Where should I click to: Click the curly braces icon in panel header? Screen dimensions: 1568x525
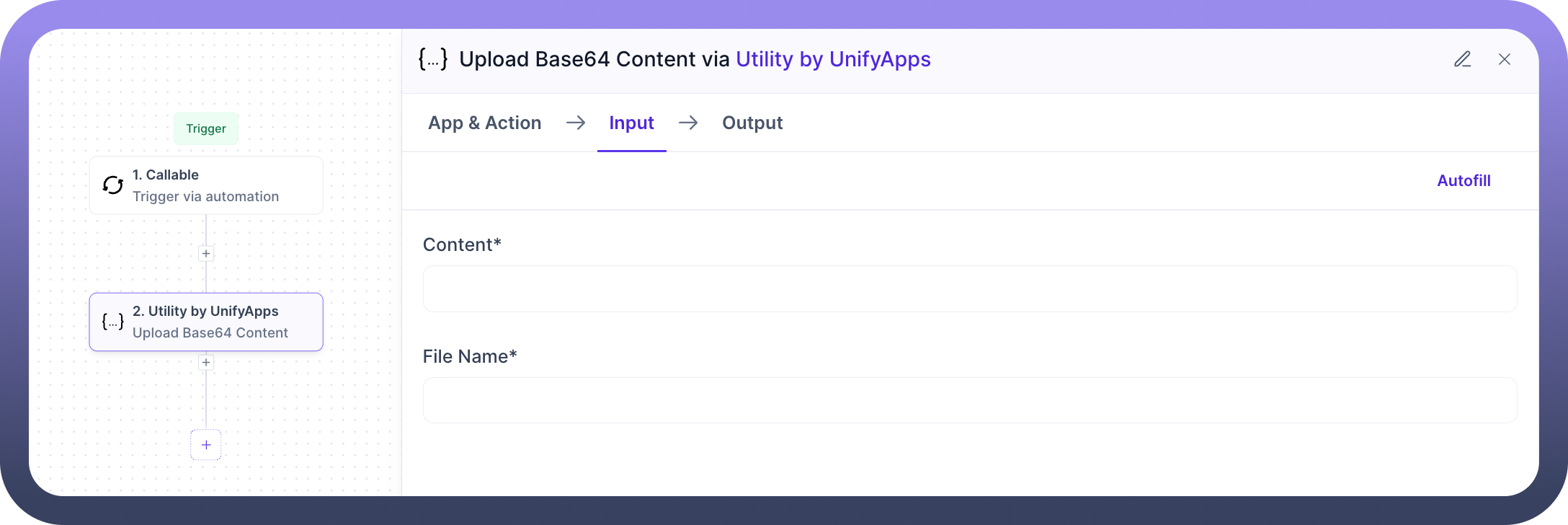(x=433, y=59)
